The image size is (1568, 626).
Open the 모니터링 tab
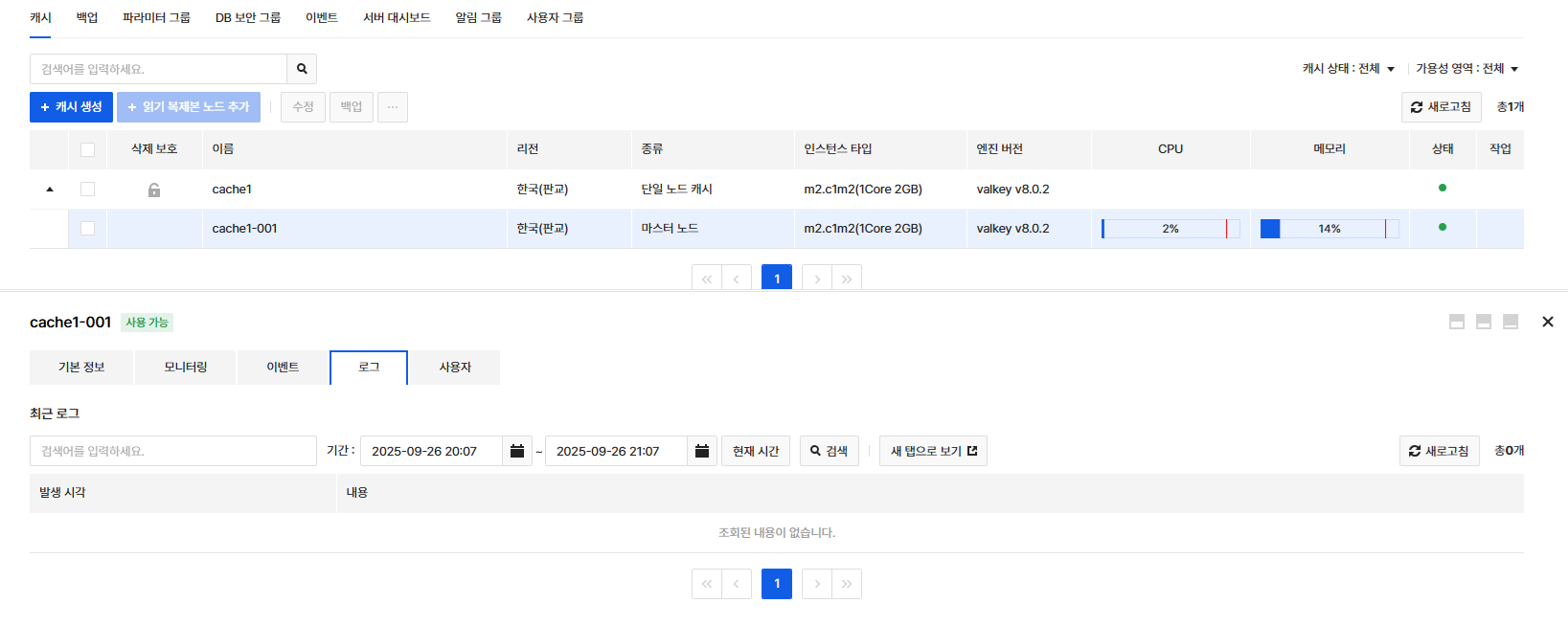click(x=185, y=368)
